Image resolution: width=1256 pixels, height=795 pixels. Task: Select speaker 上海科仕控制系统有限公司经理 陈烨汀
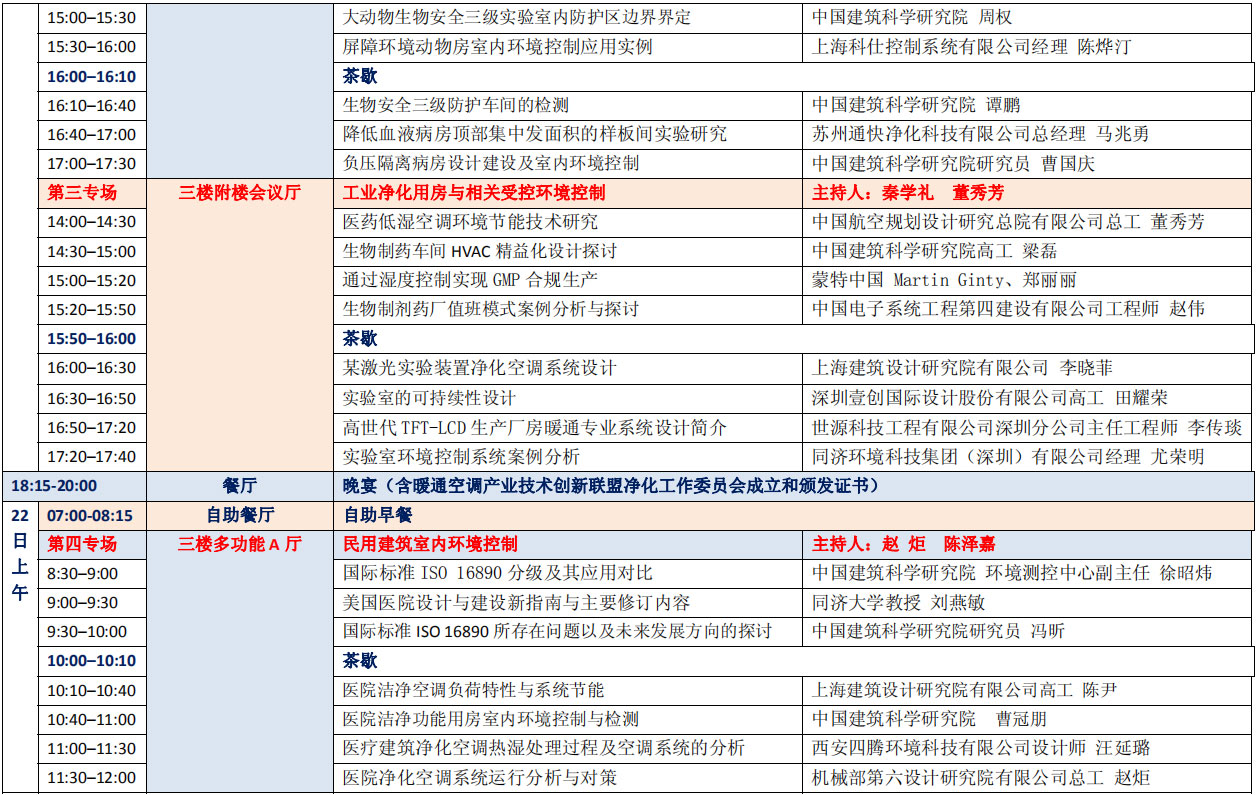(972, 47)
